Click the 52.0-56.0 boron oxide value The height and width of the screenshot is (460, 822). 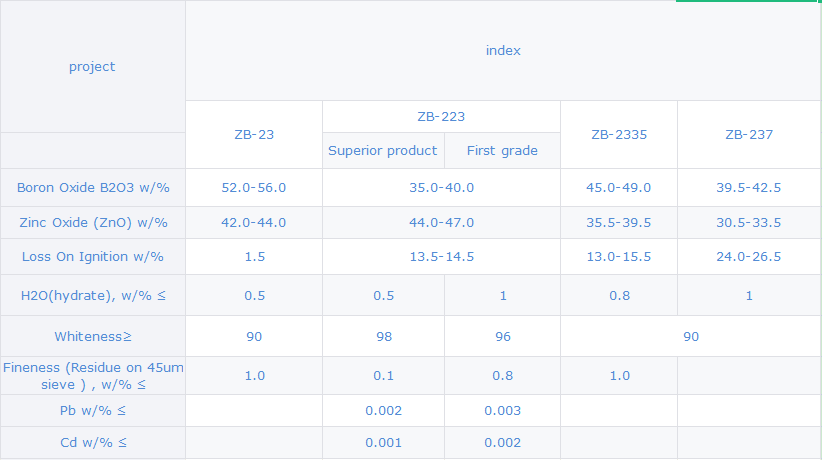pyautogui.click(x=254, y=188)
